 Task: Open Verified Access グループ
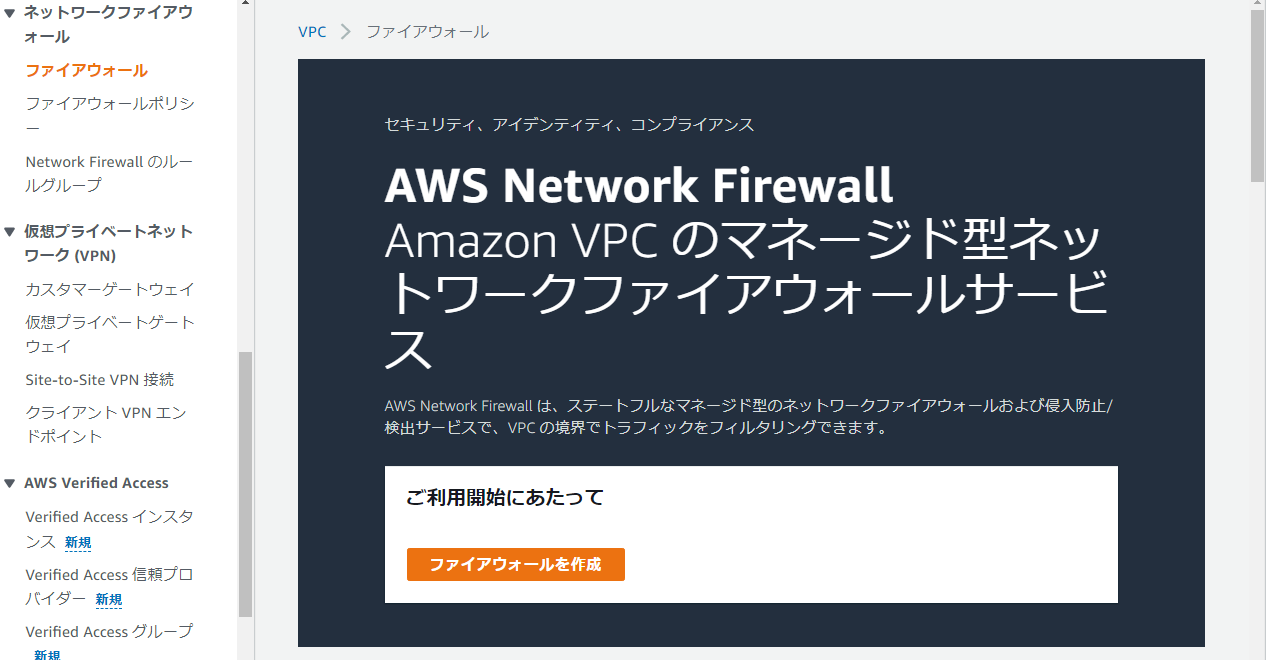[x=110, y=631]
